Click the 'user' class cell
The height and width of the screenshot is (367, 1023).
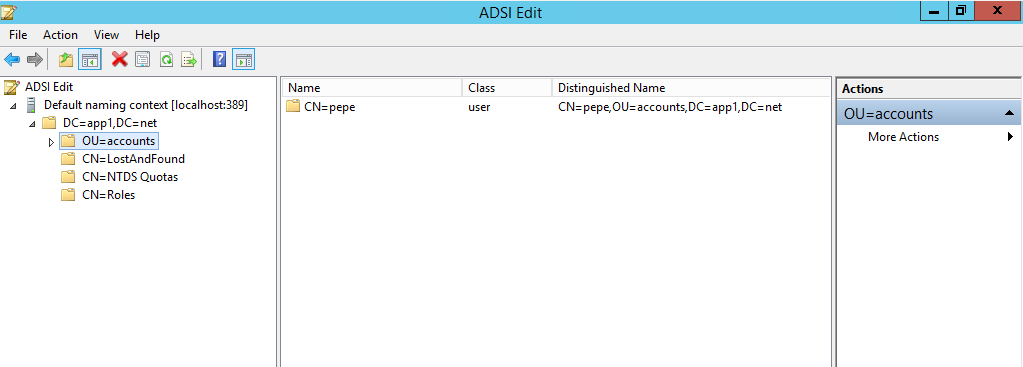[x=479, y=106]
